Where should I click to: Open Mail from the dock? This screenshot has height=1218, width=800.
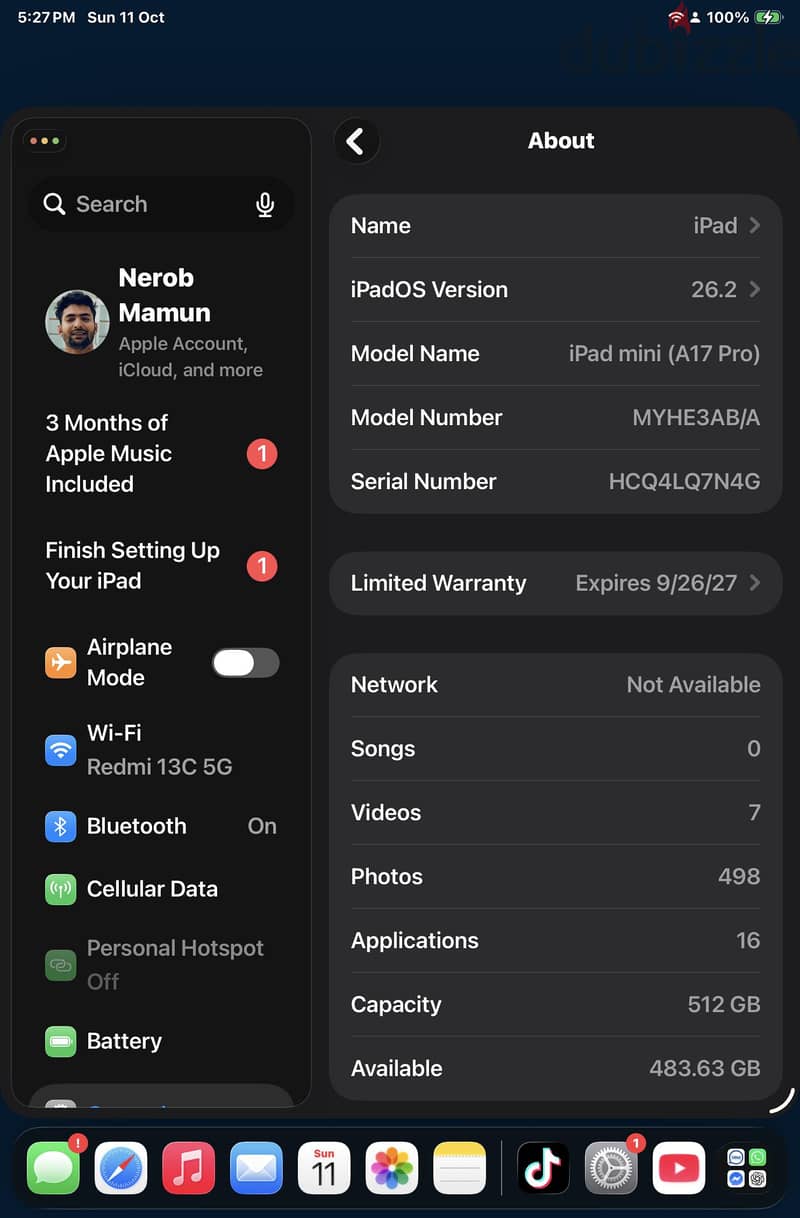point(256,1167)
